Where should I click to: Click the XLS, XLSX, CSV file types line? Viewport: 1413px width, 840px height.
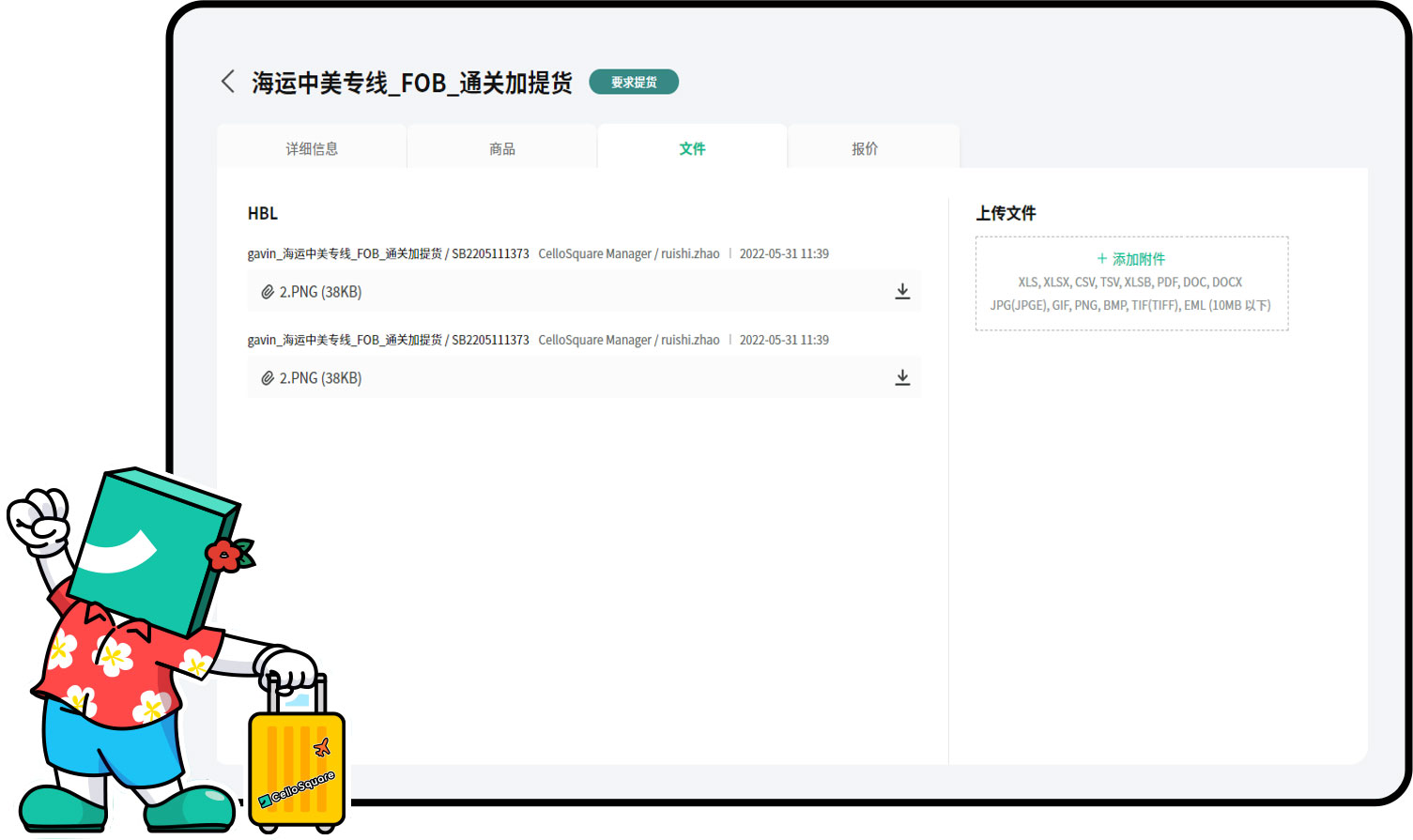[x=1130, y=282]
